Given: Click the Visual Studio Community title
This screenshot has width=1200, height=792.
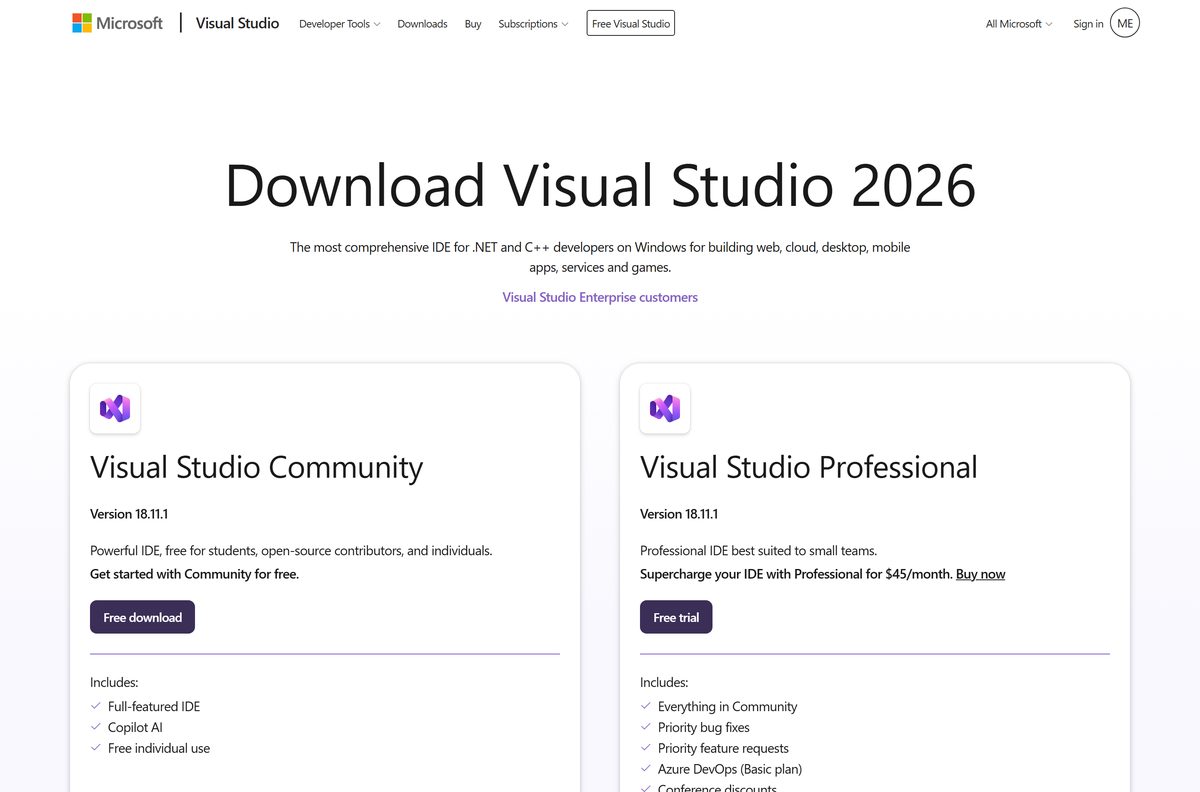Looking at the screenshot, I should [256, 467].
